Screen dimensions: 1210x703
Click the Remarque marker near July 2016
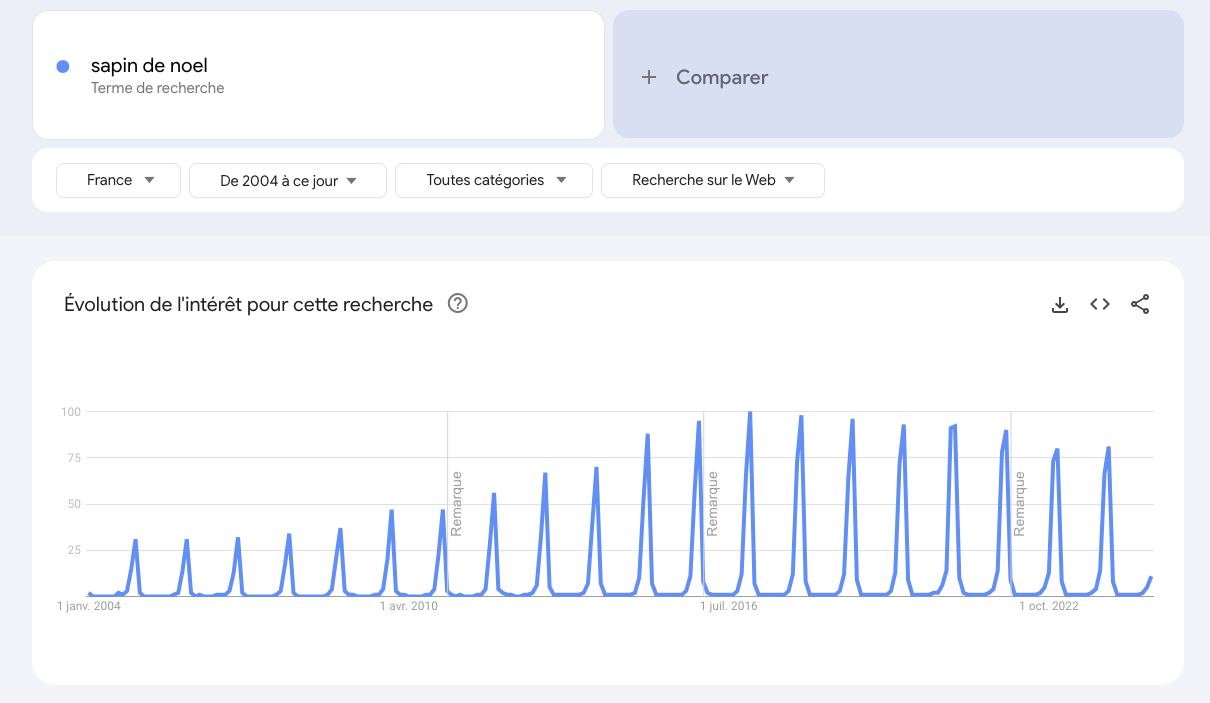click(x=713, y=504)
